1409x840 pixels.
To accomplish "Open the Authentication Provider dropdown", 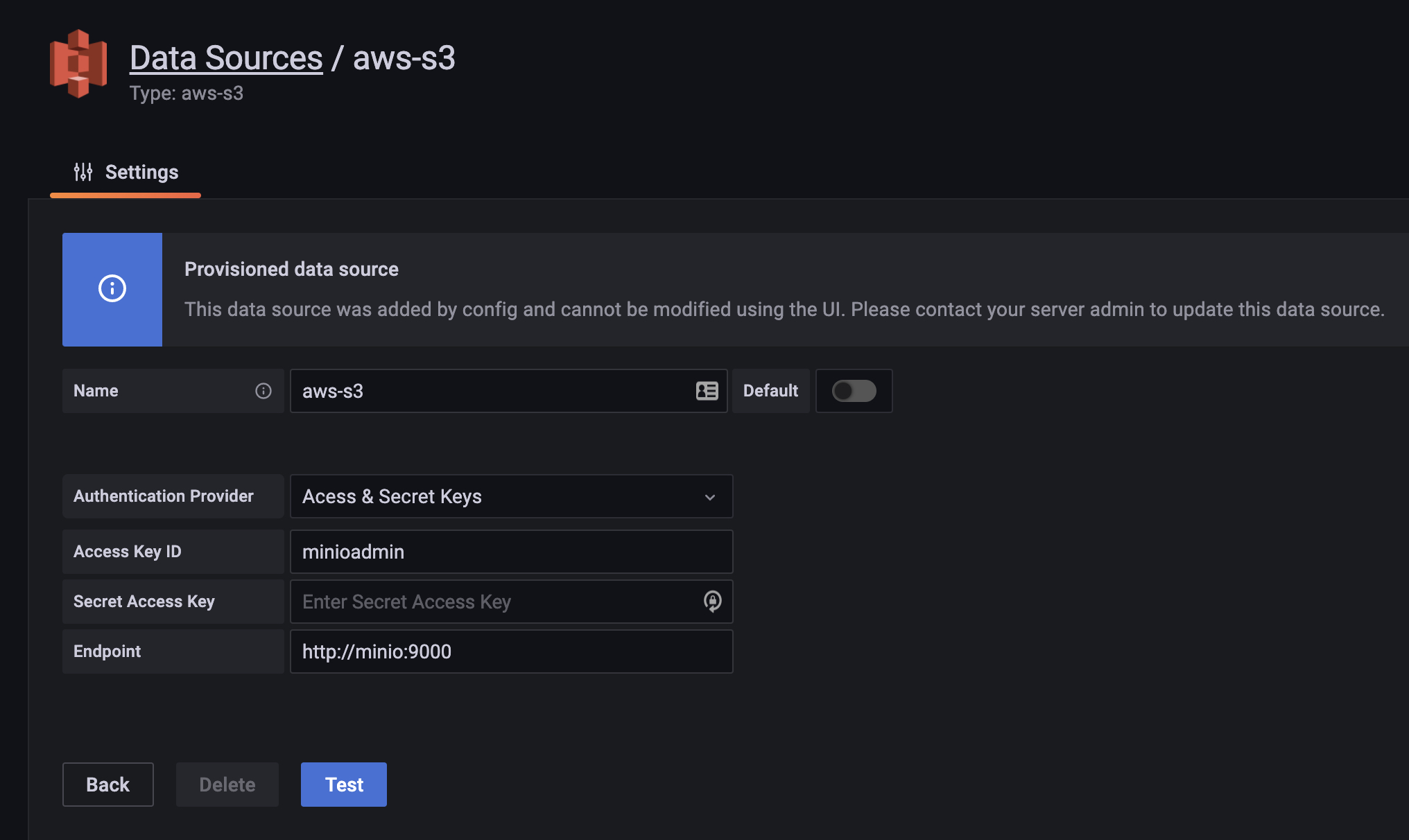I will [x=511, y=496].
